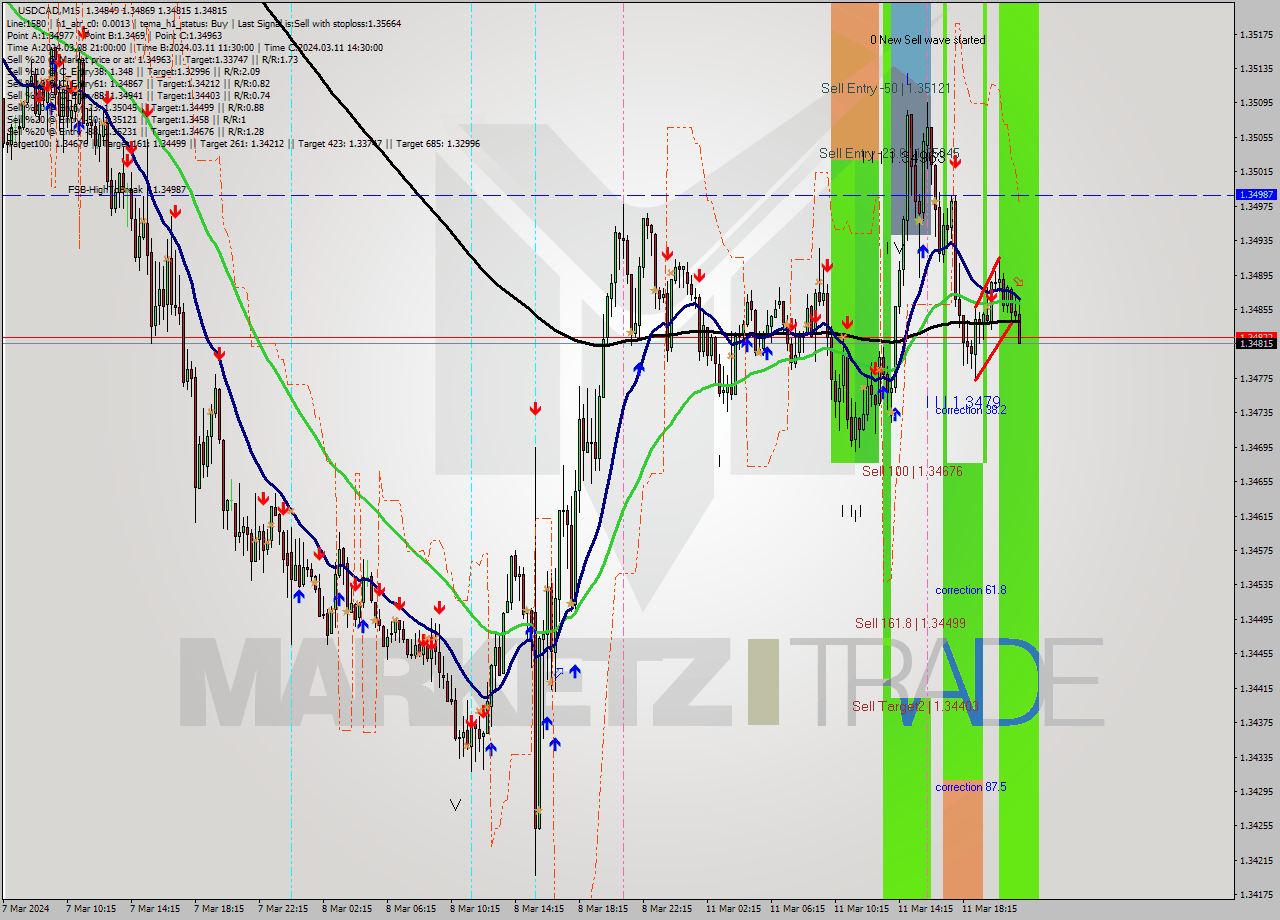Screen dimensions: 1280x920
Task: Click the '8 Mar 22:15' time label
Action: point(668,910)
